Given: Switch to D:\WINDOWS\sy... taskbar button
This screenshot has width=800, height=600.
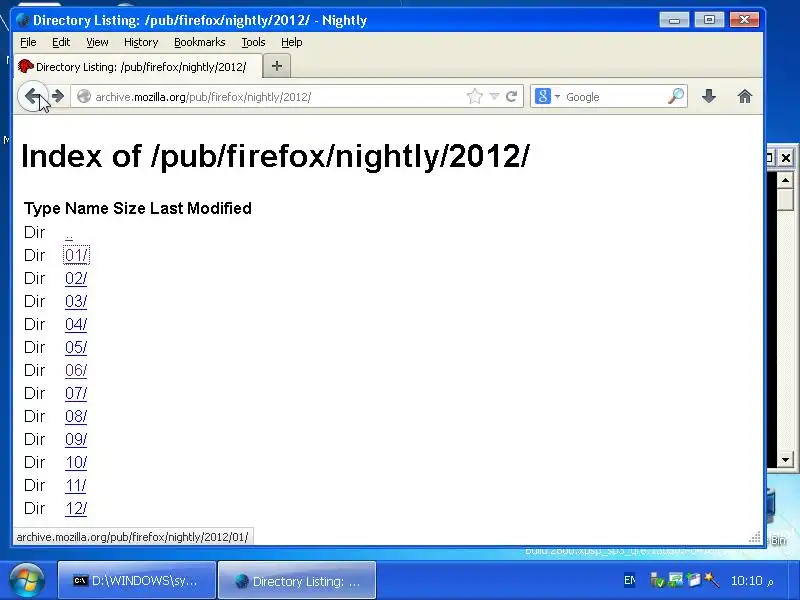Looking at the screenshot, I should pos(137,581).
